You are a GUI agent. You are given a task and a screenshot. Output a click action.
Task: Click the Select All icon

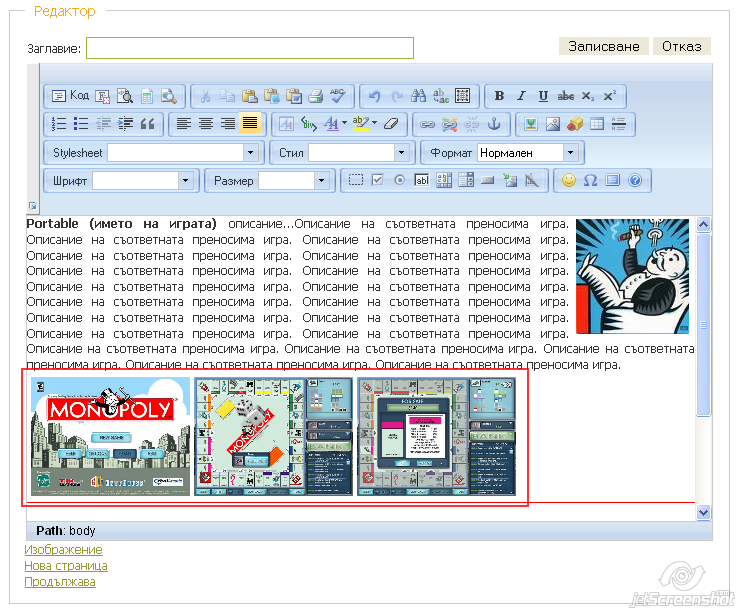point(462,96)
